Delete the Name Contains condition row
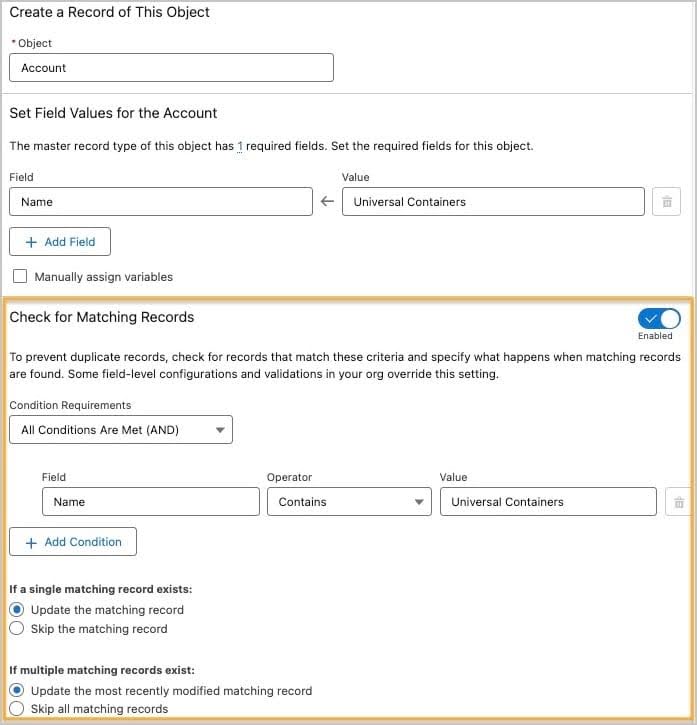 679,502
